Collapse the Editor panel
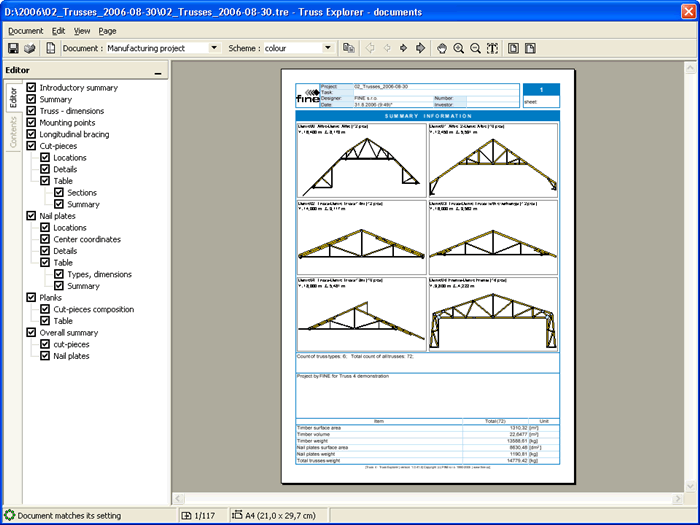Image resolution: width=700 pixels, height=525 pixels. (x=158, y=72)
